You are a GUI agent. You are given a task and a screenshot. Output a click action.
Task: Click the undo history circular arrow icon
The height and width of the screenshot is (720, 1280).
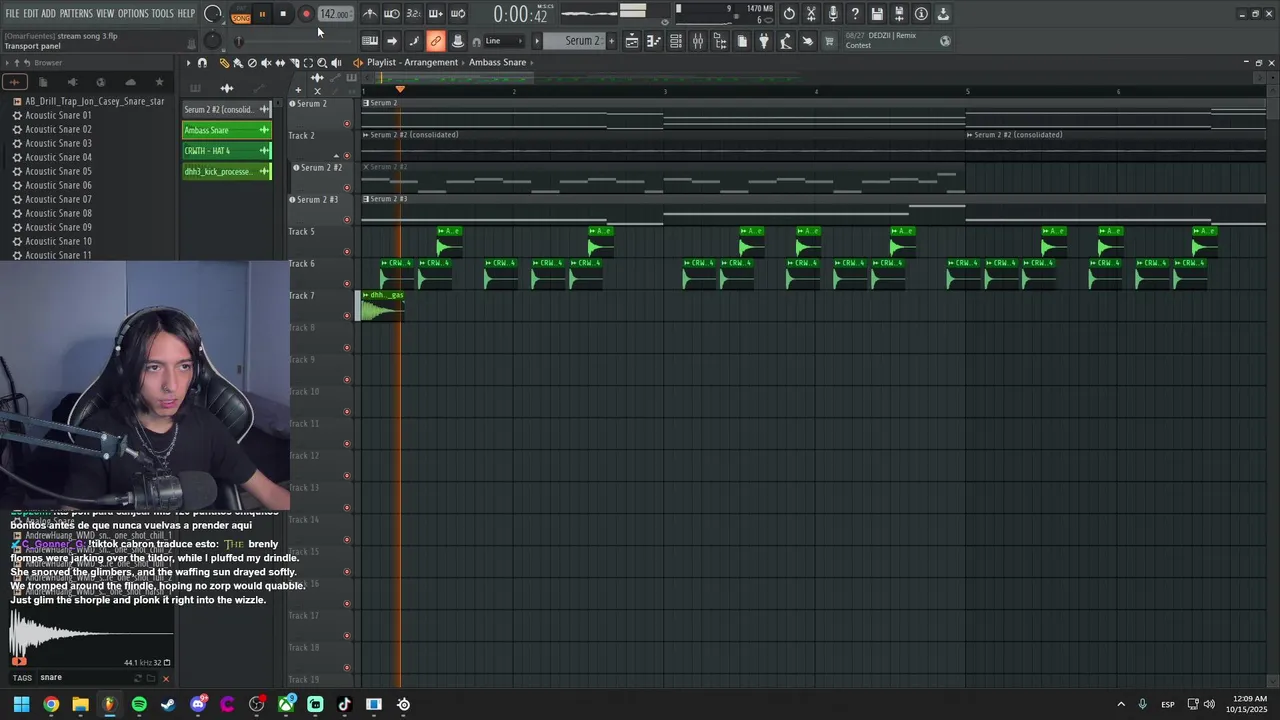[x=789, y=14]
